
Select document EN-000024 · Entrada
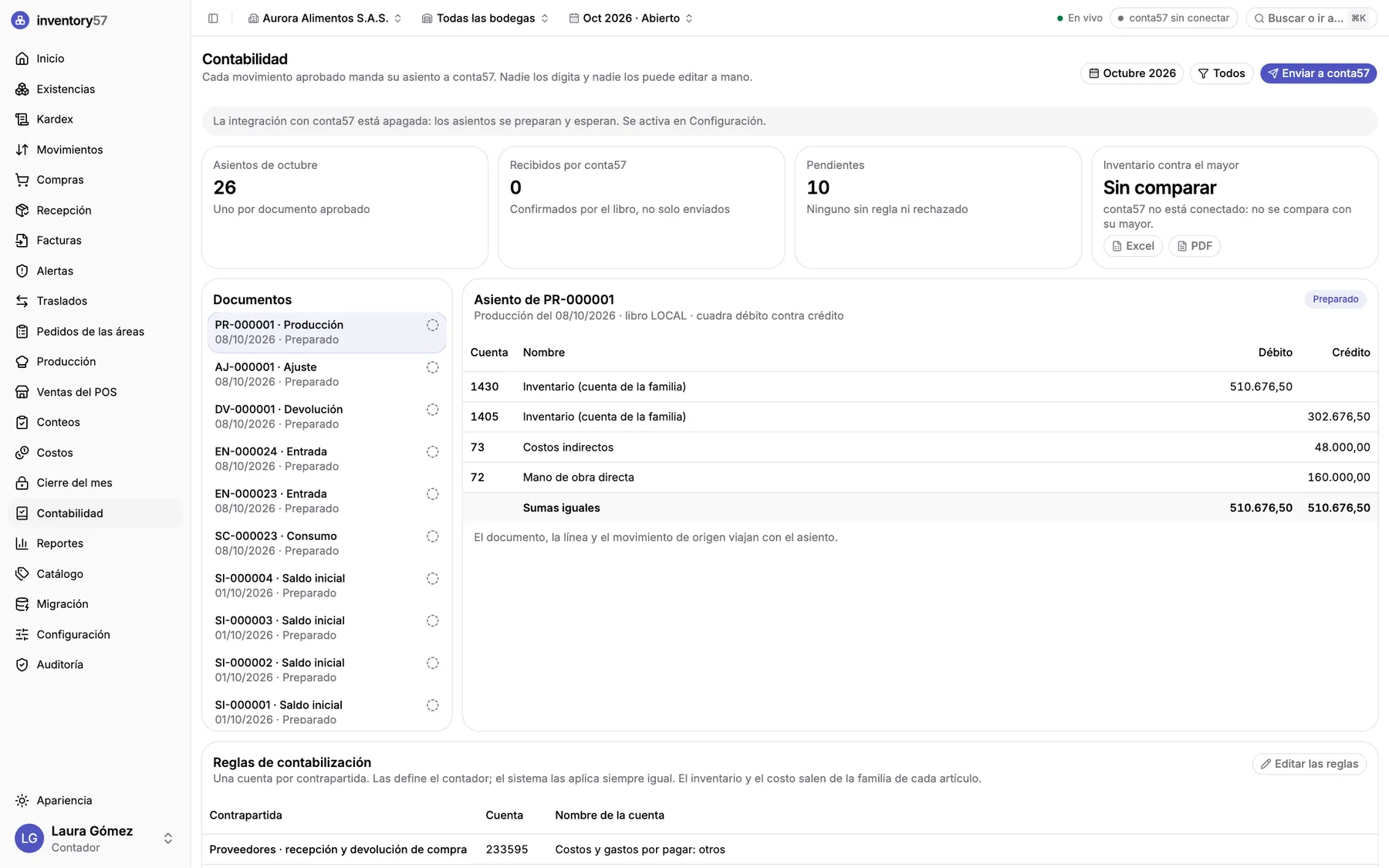coord(327,459)
